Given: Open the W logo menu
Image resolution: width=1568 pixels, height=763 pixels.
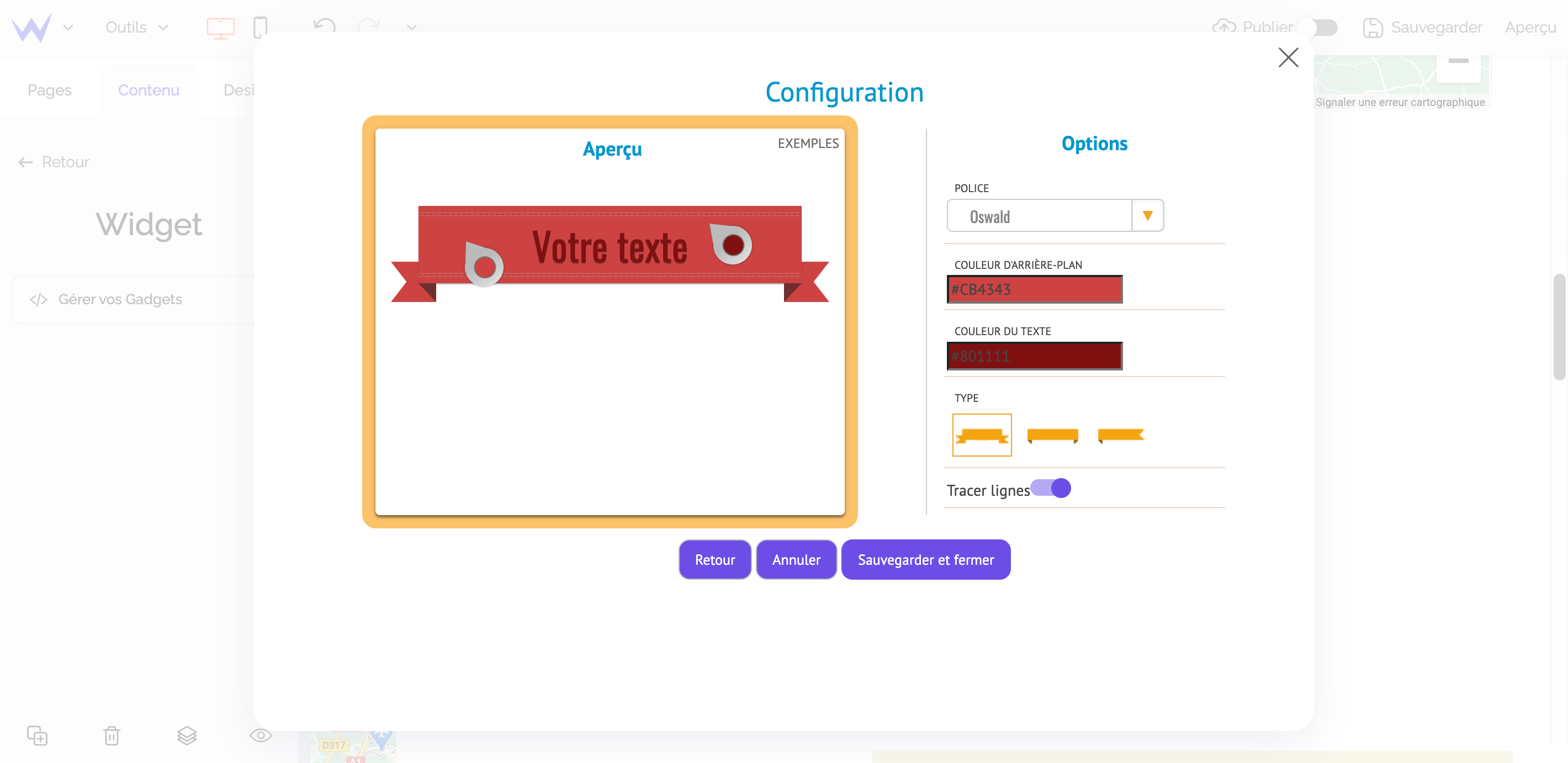Looking at the screenshot, I should [x=31, y=28].
